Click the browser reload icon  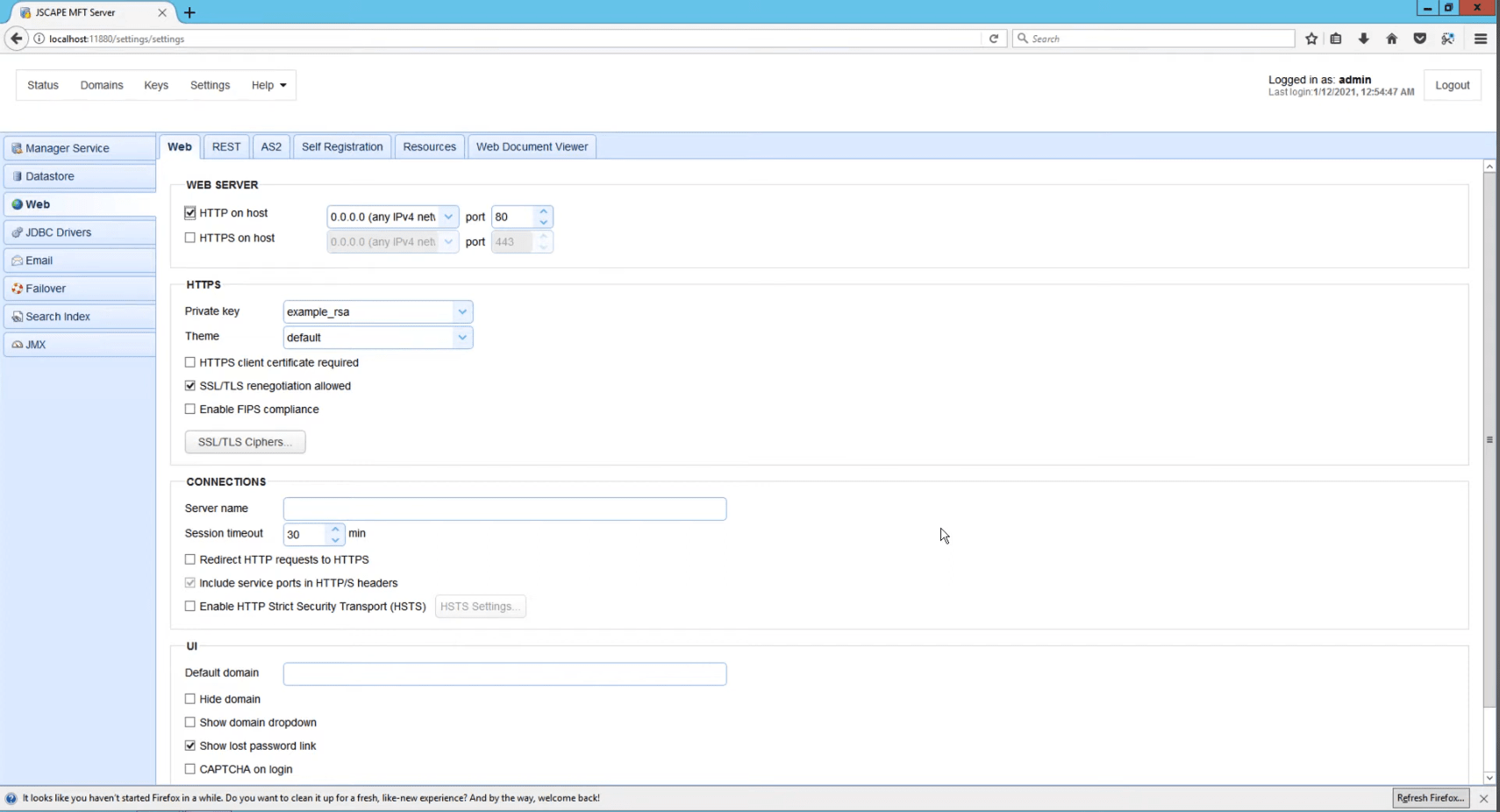(x=994, y=39)
